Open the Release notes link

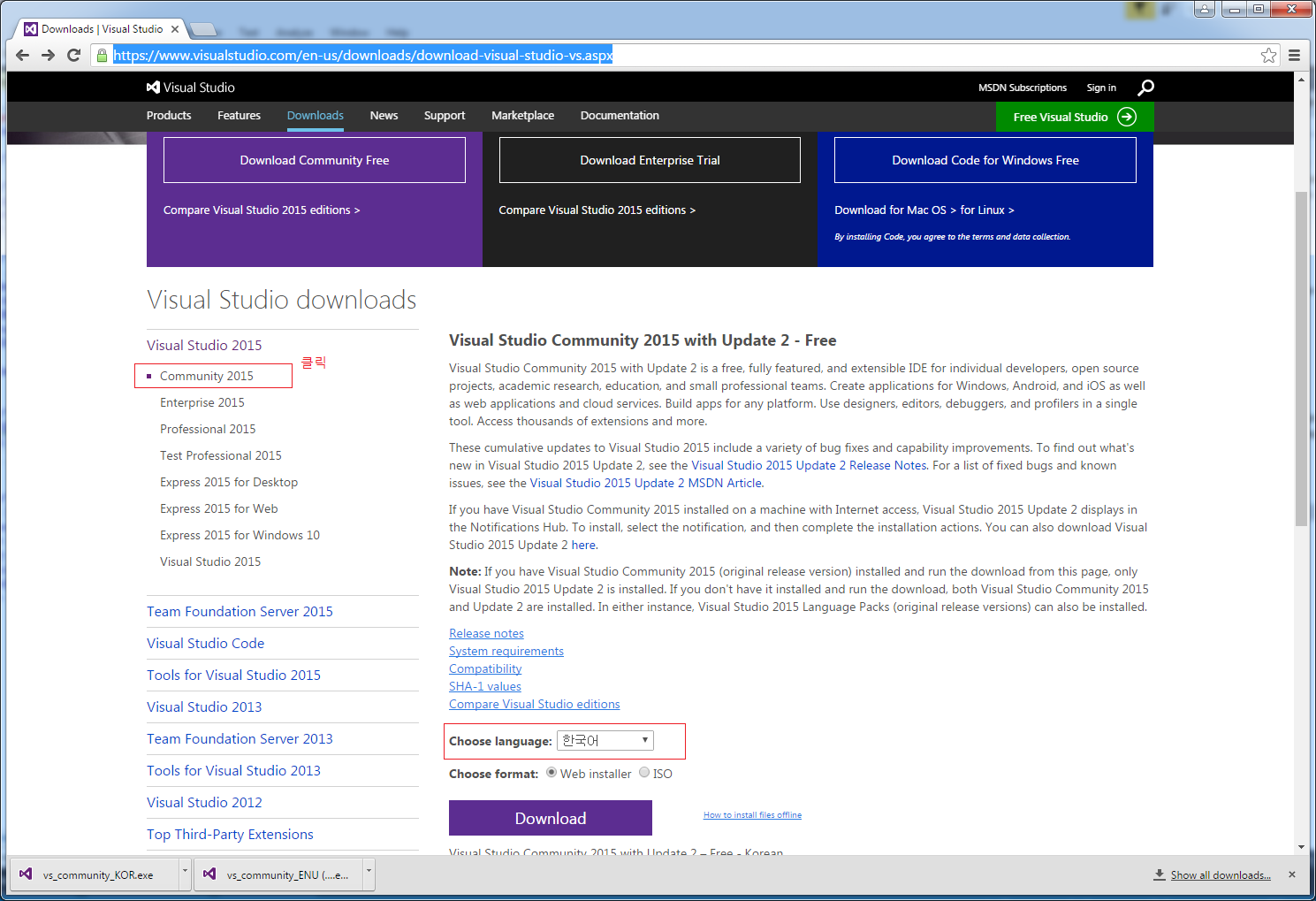click(486, 633)
